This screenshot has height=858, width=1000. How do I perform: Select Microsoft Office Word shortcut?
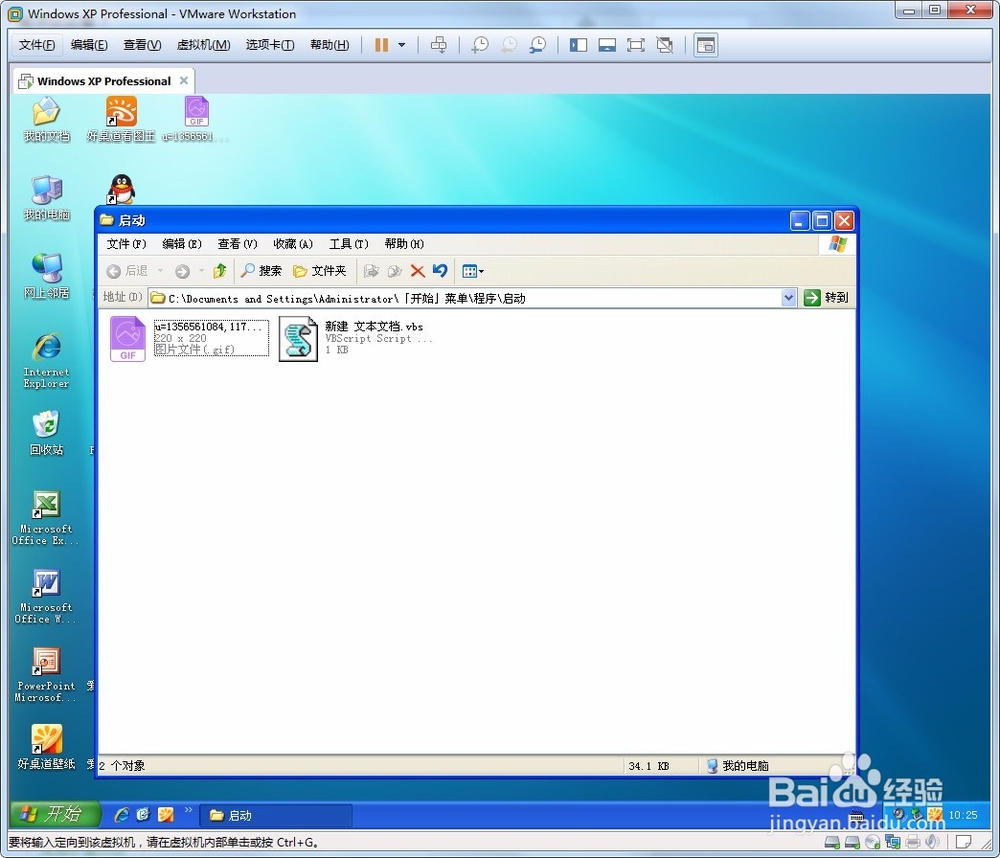coord(45,596)
